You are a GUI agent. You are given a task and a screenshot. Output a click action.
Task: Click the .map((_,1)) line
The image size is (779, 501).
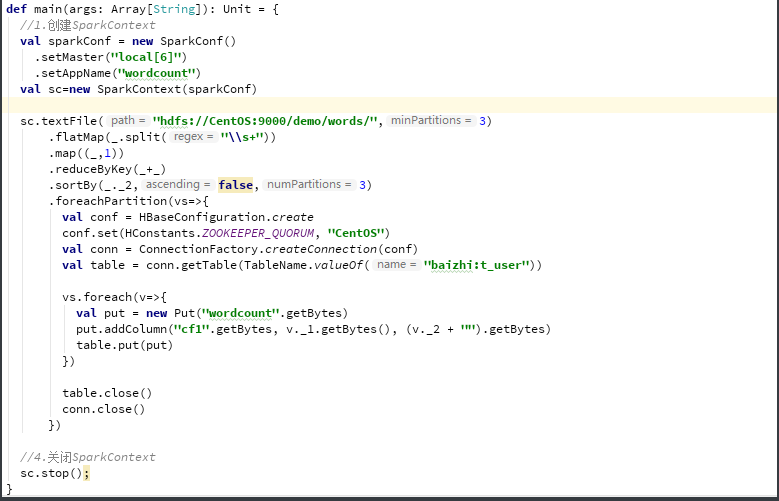[86, 153]
